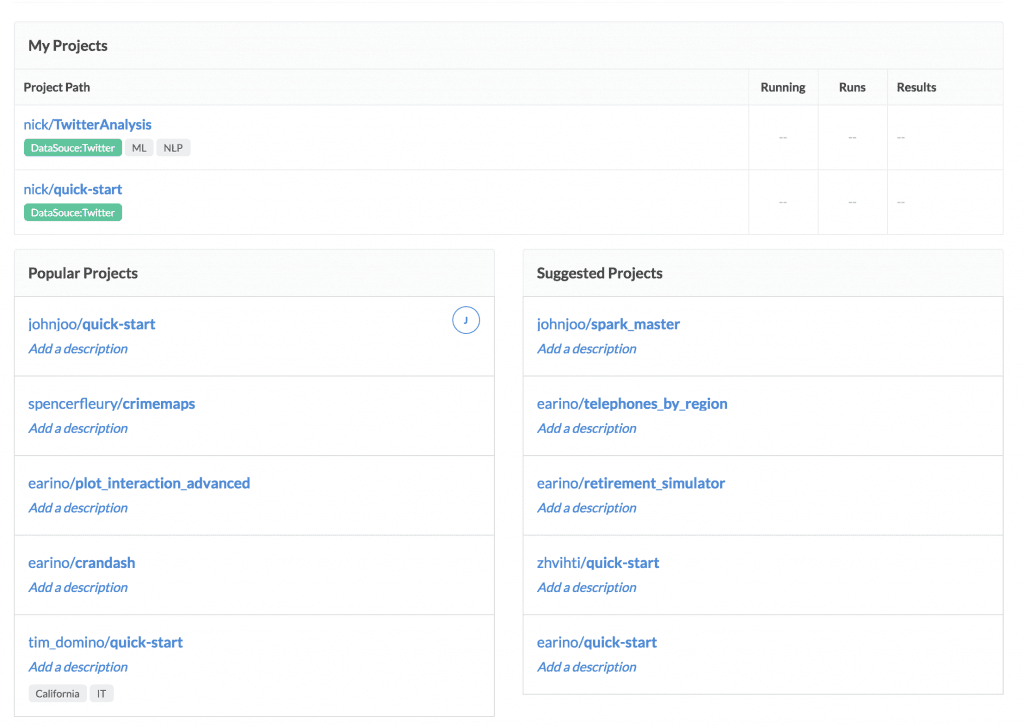Open the nick/quick-start project

point(72,189)
